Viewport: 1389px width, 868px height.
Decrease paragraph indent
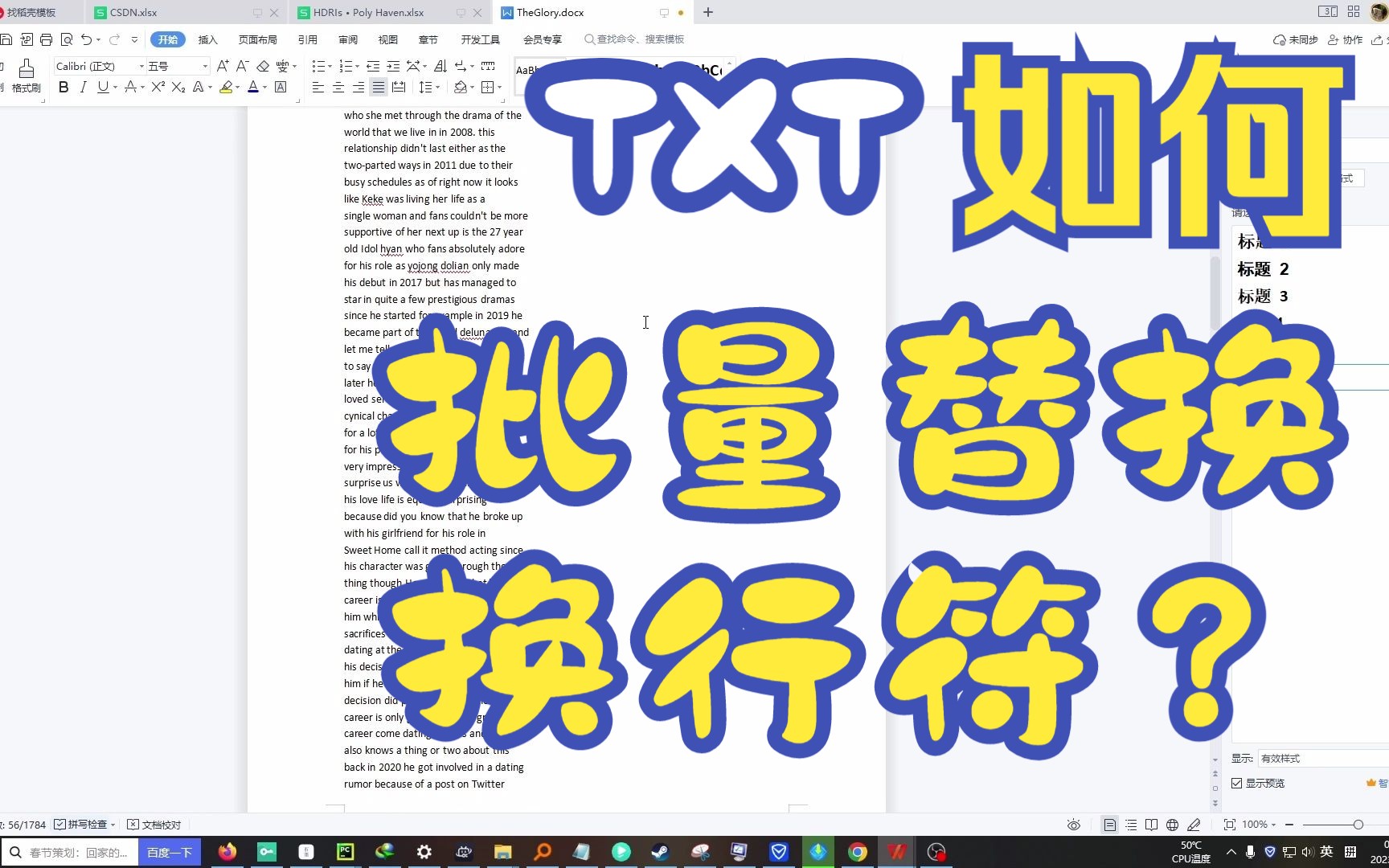(x=373, y=66)
